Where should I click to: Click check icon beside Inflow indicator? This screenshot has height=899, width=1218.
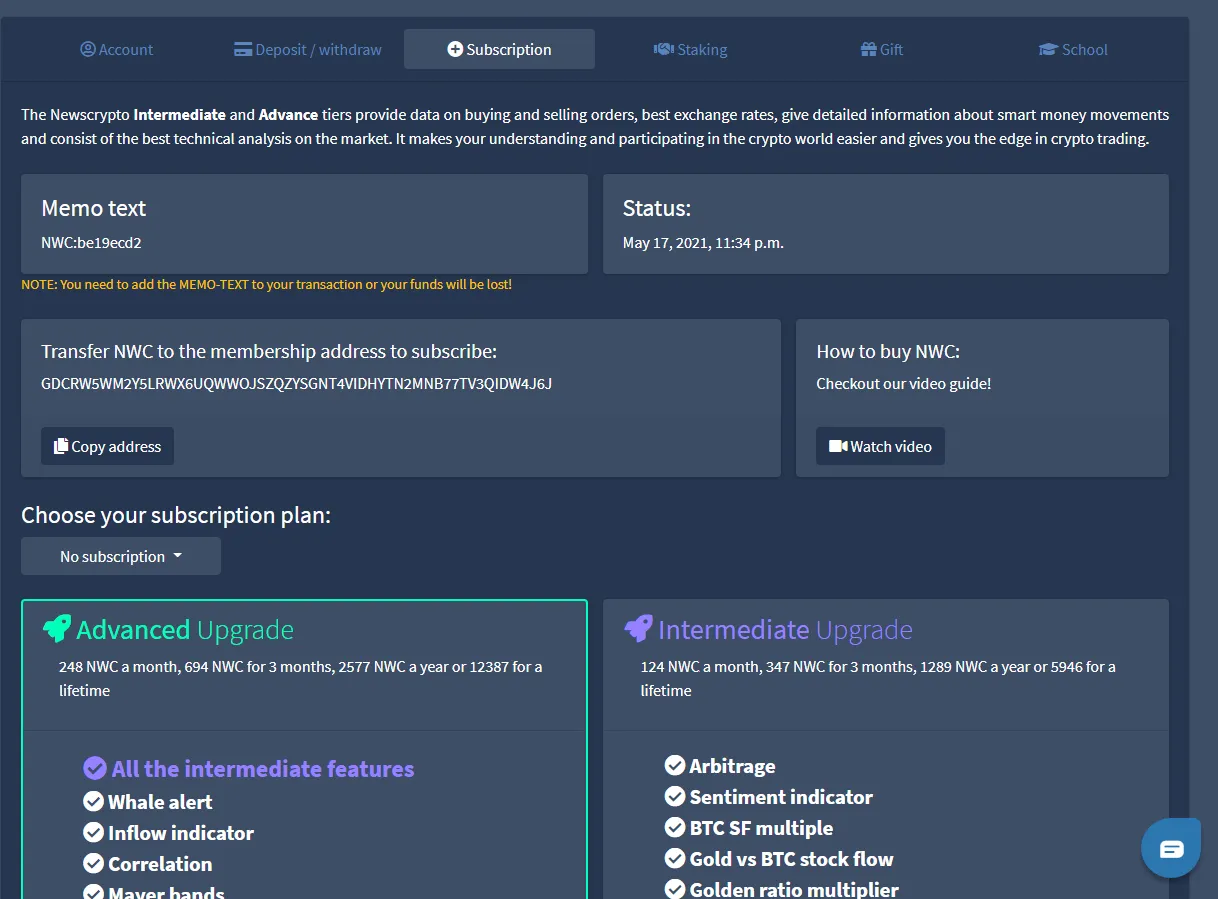point(94,832)
